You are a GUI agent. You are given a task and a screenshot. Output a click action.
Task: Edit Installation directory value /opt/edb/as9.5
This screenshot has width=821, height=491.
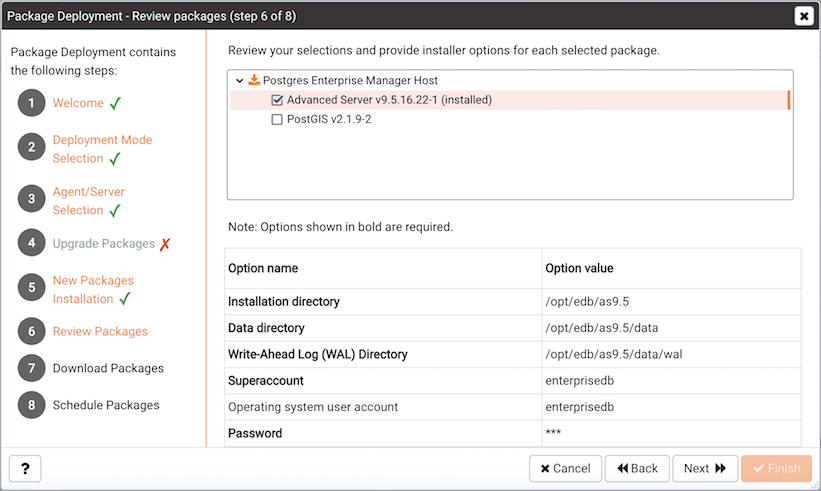coord(671,302)
